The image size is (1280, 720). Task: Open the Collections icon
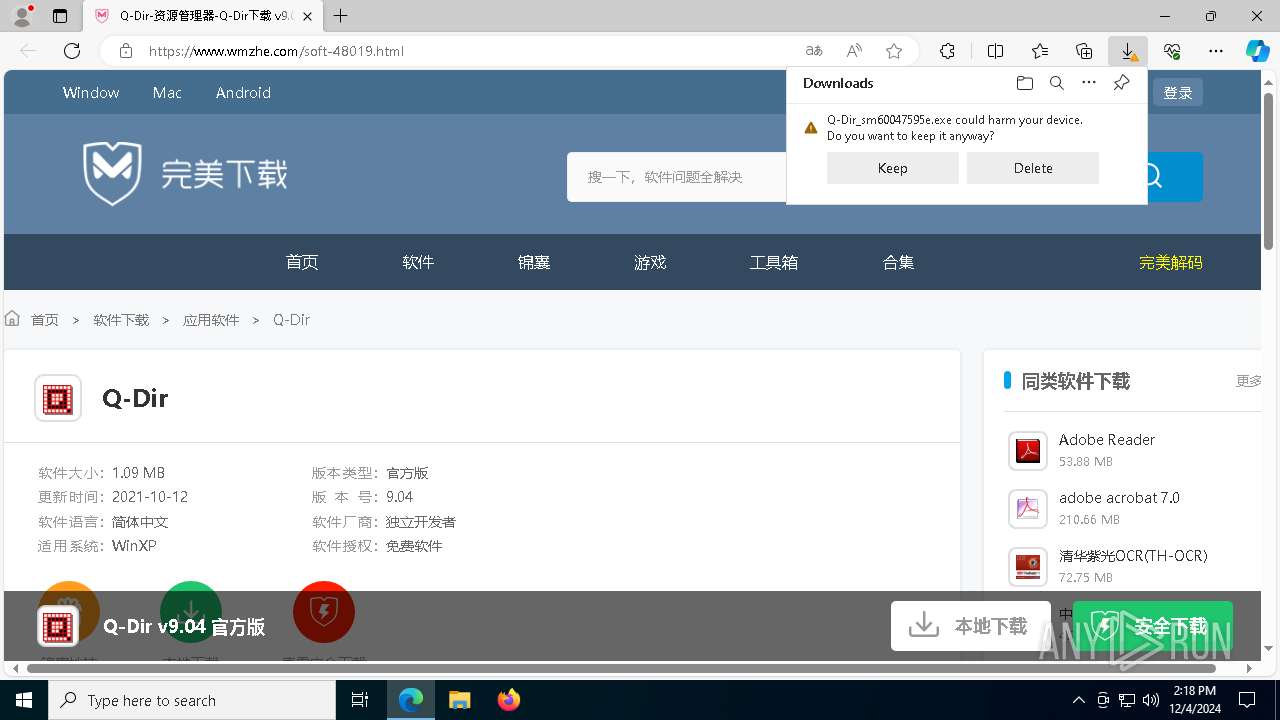coord(1084,51)
